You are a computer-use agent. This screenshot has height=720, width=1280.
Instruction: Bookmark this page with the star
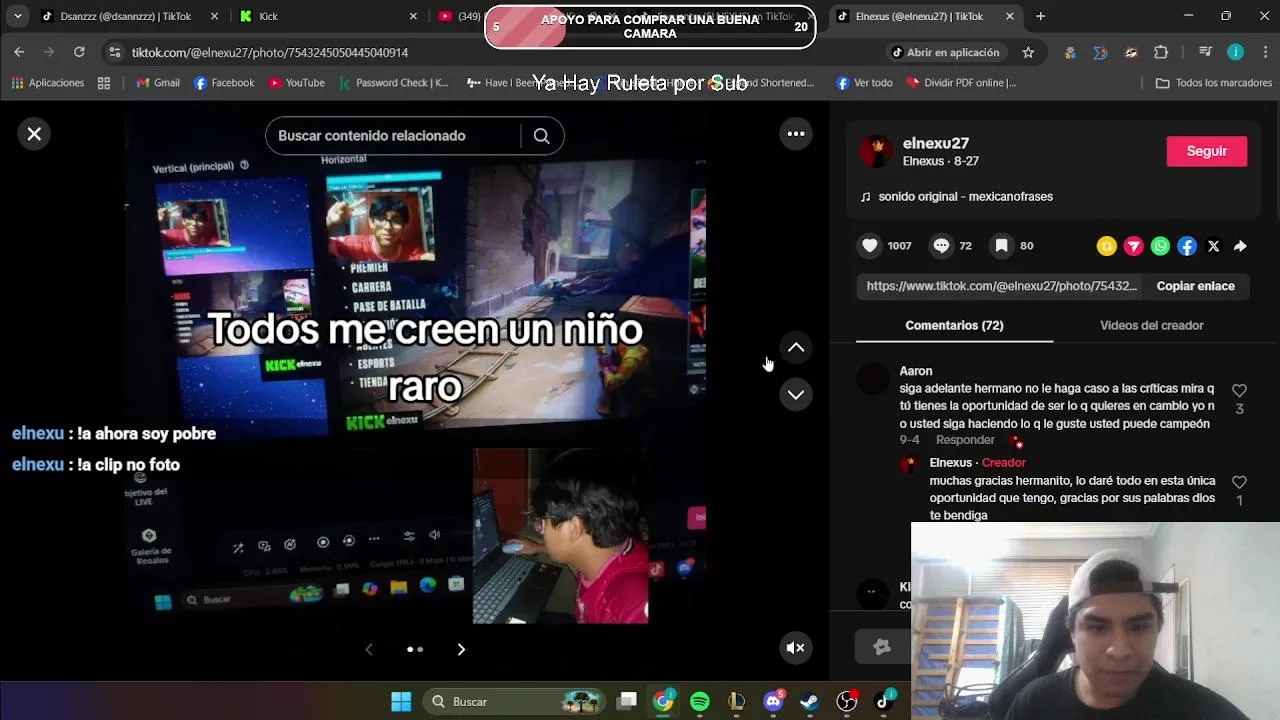[x=1028, y=52]
